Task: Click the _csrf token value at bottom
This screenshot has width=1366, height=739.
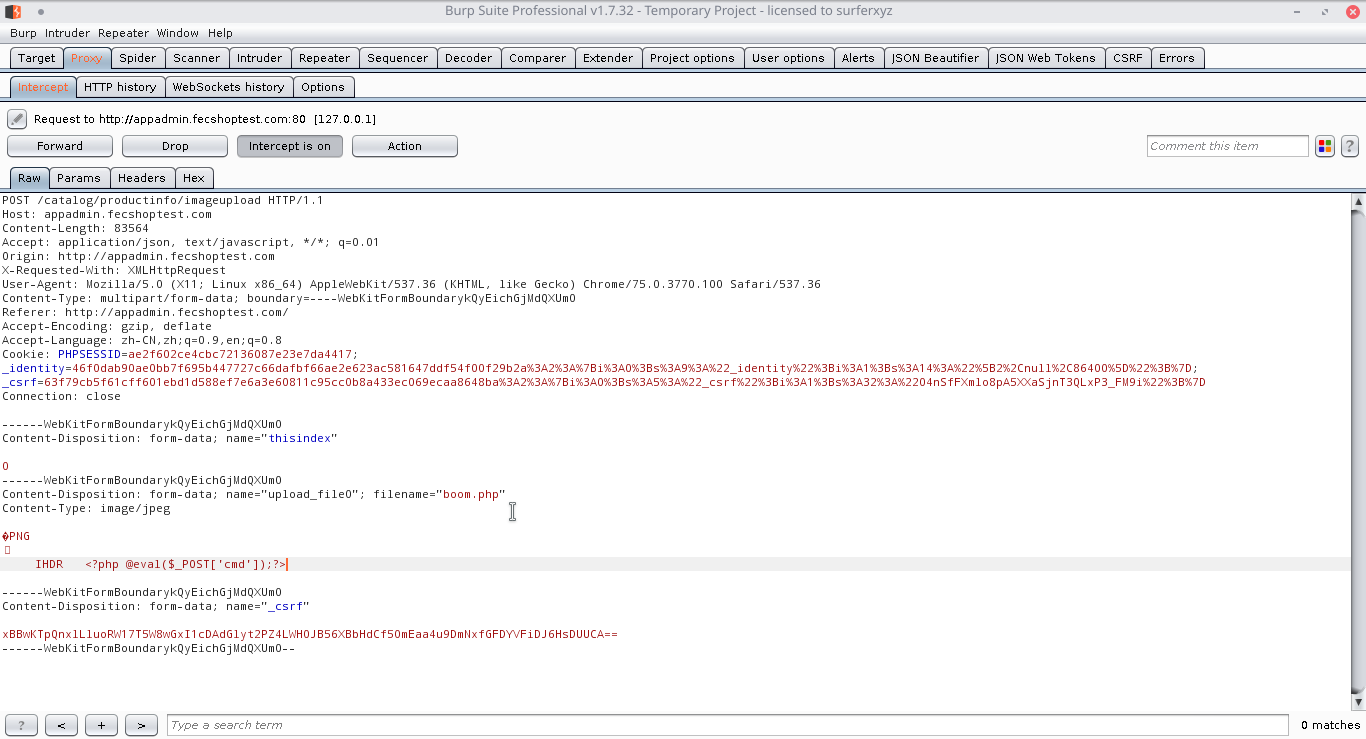Action: (x=310, y=634)
